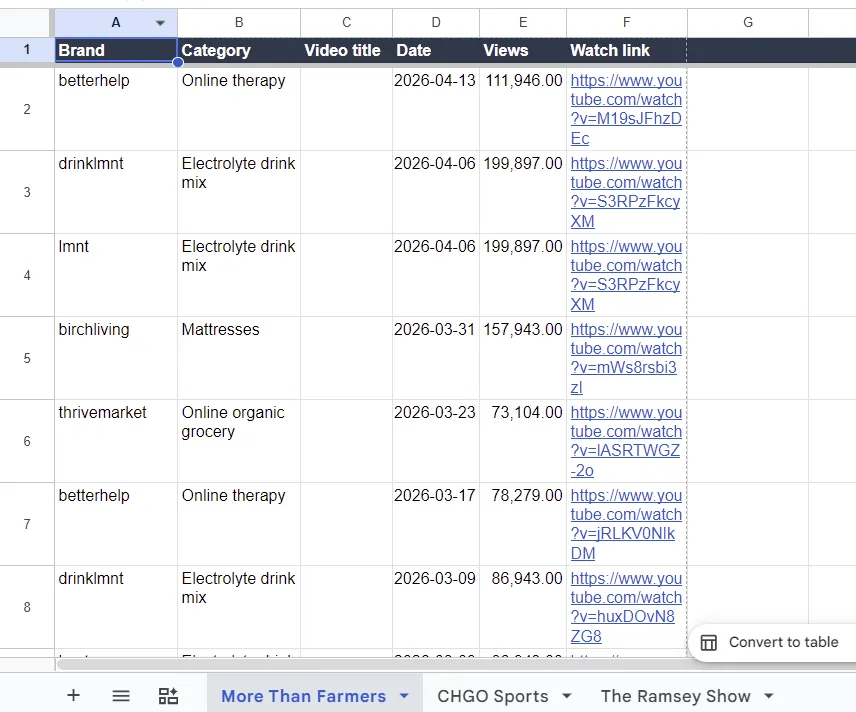Select the Online organic grocery cell
Image resolution: width=856 pixels, height=712 pixels.
click(x=239, y=441)
